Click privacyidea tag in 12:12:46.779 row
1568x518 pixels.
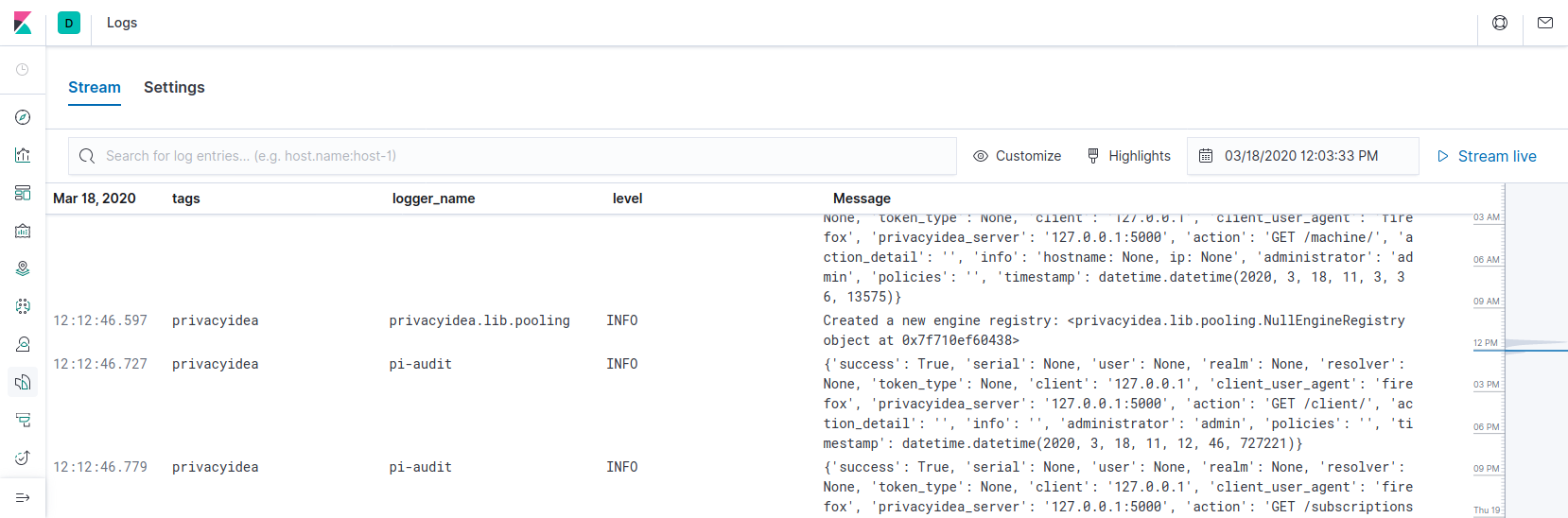[216, 467]
